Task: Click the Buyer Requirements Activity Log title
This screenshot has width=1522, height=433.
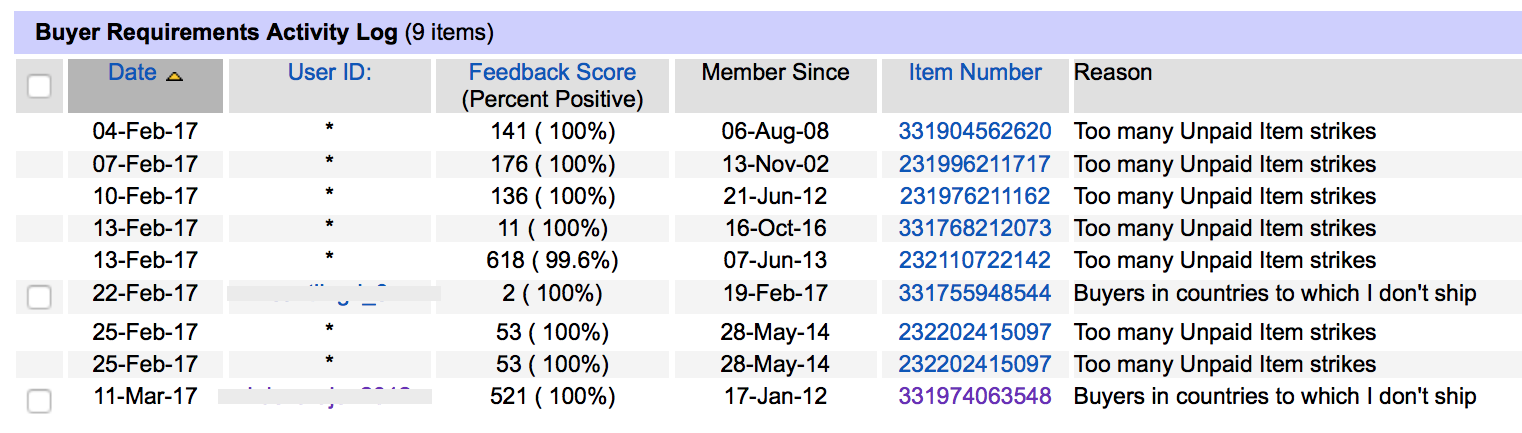Action: (x=217, y=32)
